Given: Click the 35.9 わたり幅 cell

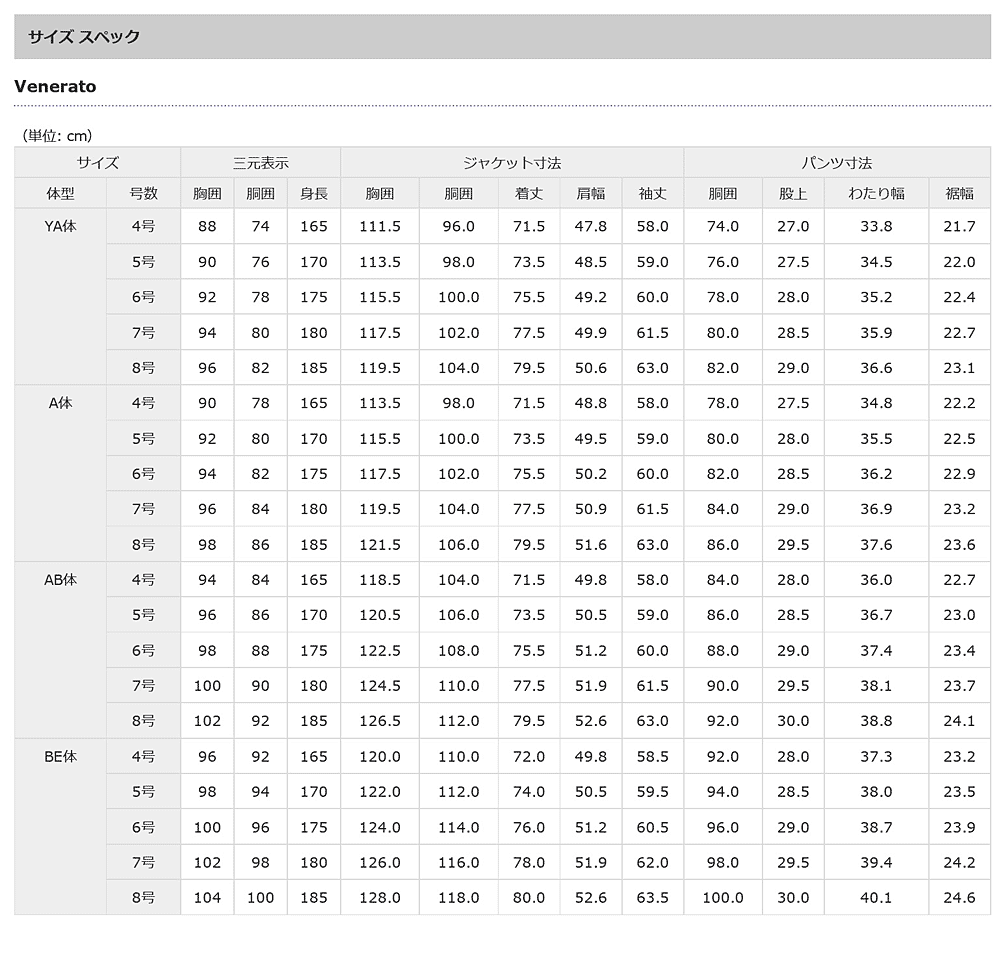Looking at the screenshot, I should point(876,333).
